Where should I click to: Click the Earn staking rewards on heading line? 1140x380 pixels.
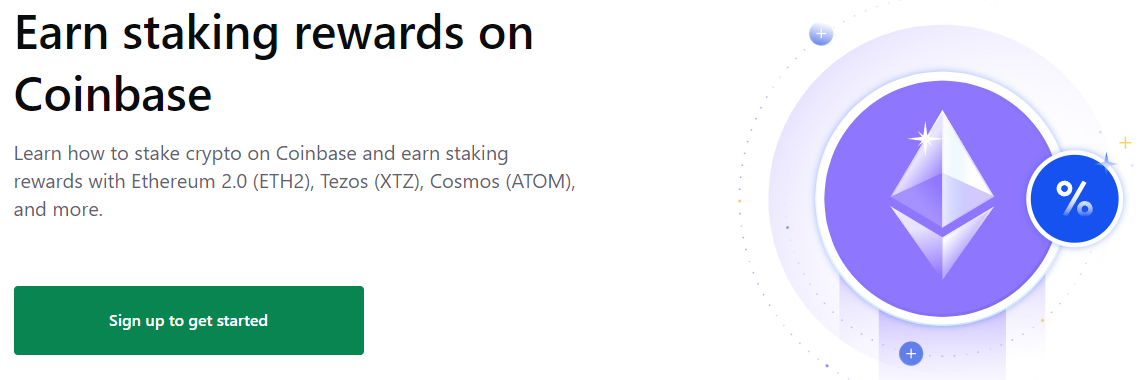(274, 34)
